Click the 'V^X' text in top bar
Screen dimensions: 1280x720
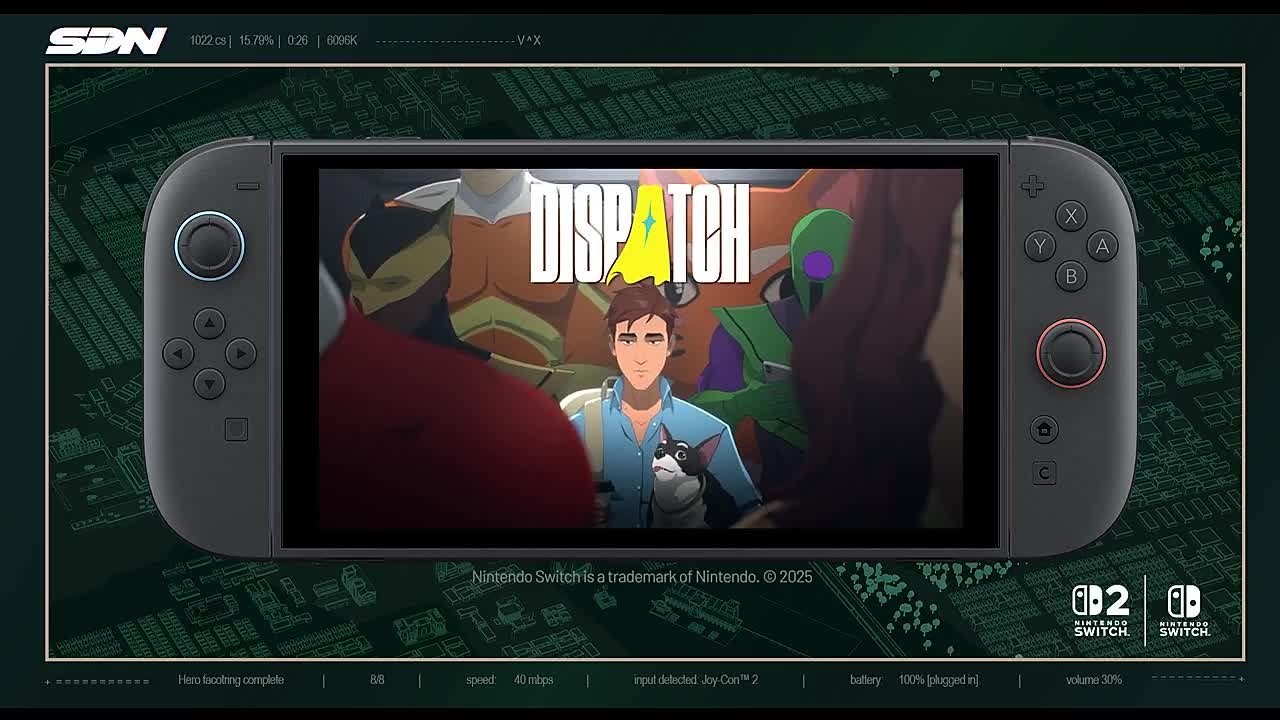[529, 41]
